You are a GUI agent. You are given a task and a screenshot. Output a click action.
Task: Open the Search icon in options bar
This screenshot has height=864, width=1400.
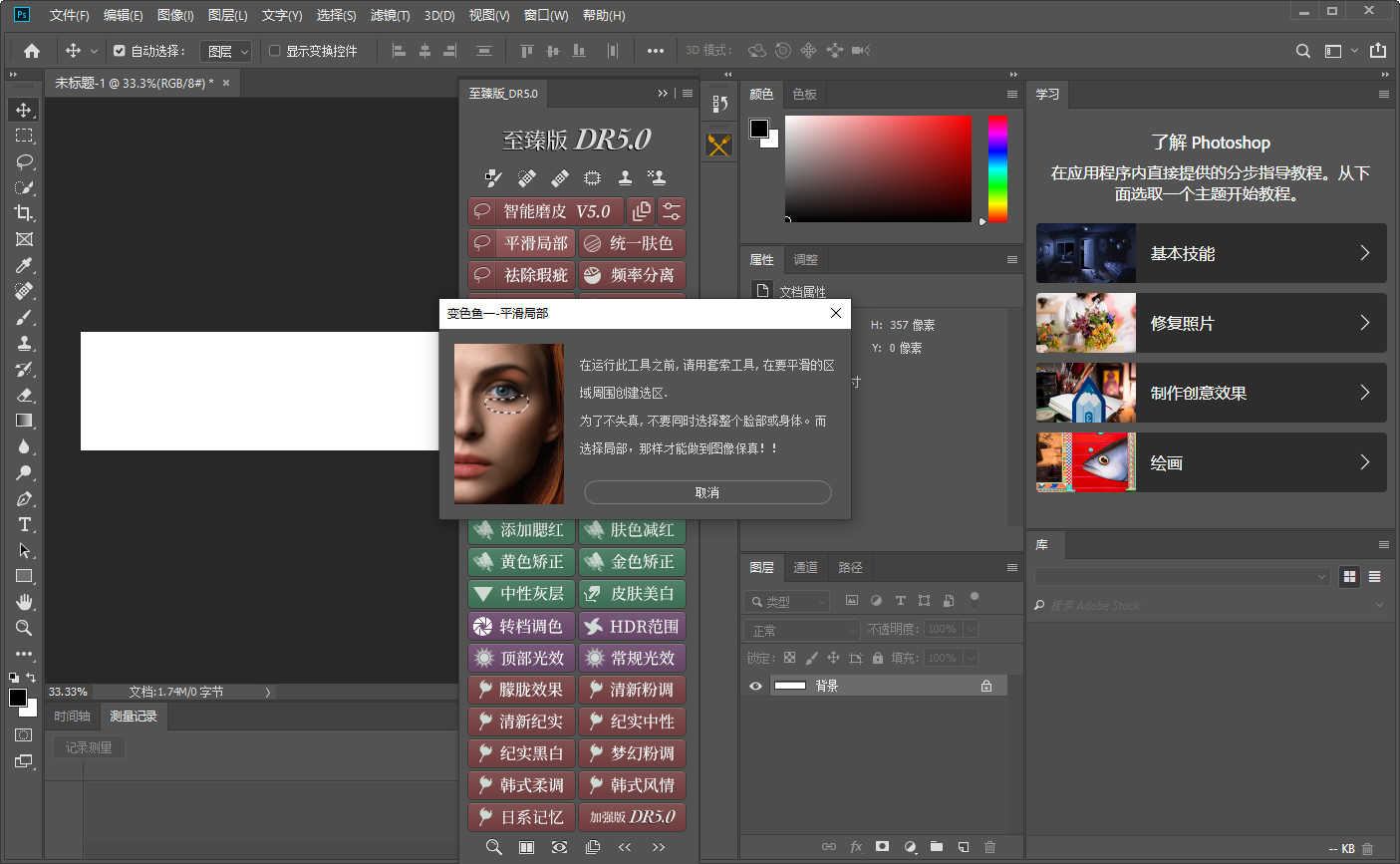(1303, 51)
